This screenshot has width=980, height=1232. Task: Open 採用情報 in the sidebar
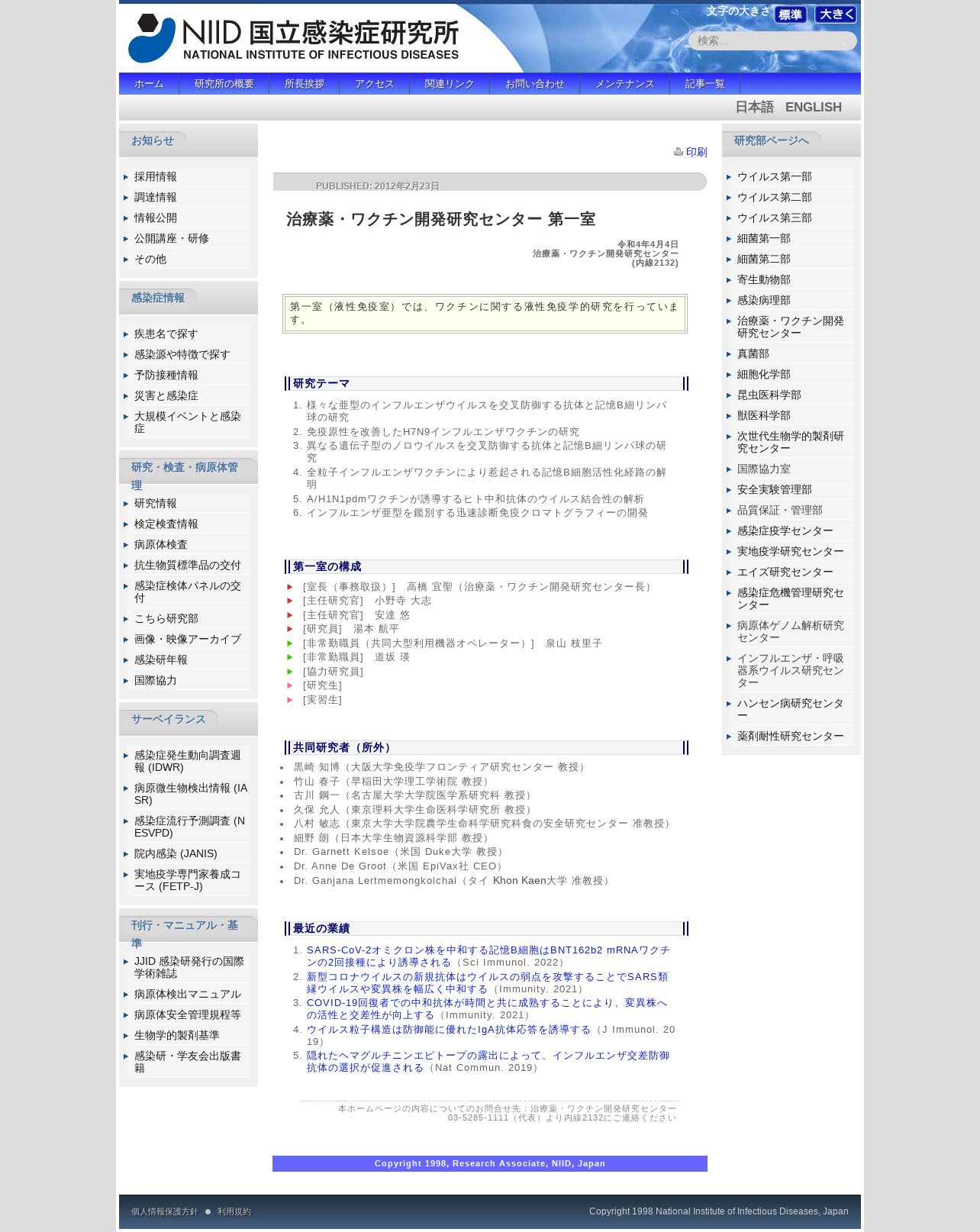[156, 177]
